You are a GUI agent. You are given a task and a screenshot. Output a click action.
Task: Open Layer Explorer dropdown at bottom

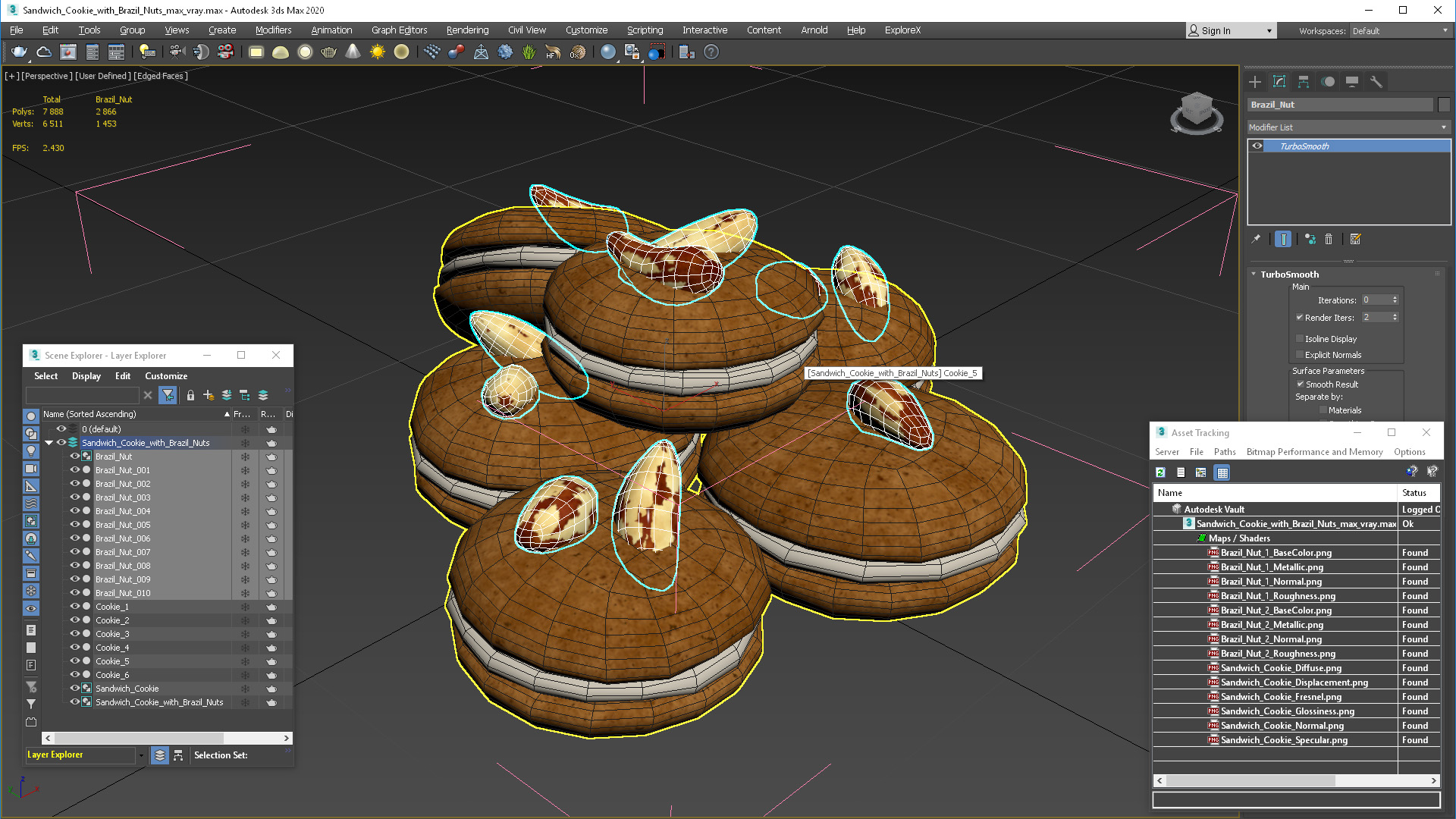[141, 755]
